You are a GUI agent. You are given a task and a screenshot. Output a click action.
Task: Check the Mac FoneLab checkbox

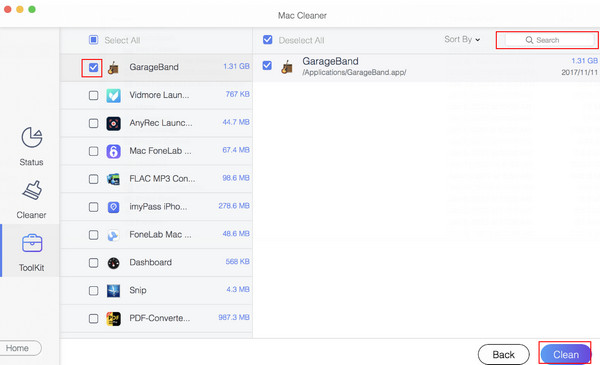click(93, 151)
